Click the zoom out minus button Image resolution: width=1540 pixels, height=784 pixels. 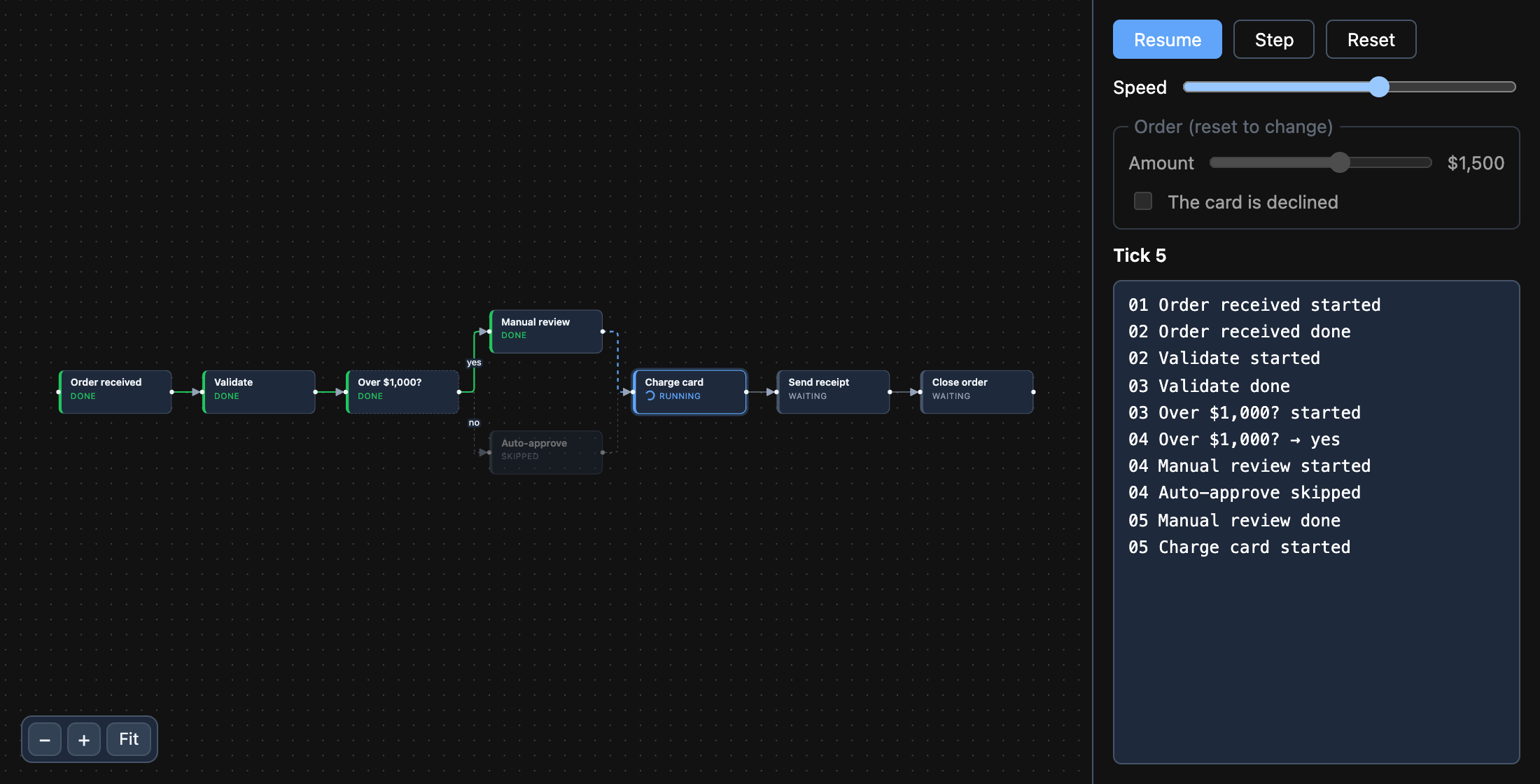click(45, 740)
